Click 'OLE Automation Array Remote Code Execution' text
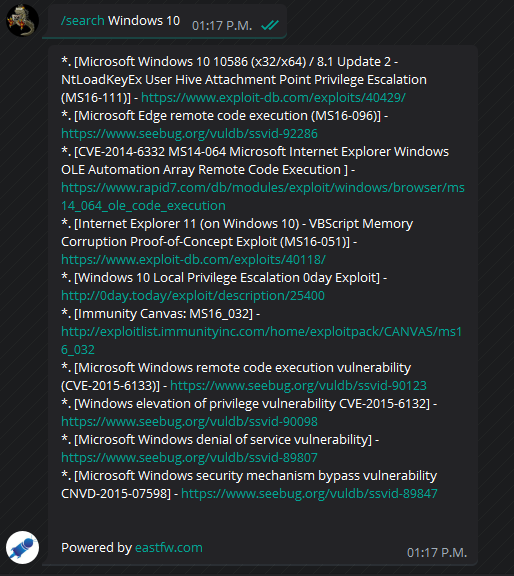 click(x=201, y=169)
